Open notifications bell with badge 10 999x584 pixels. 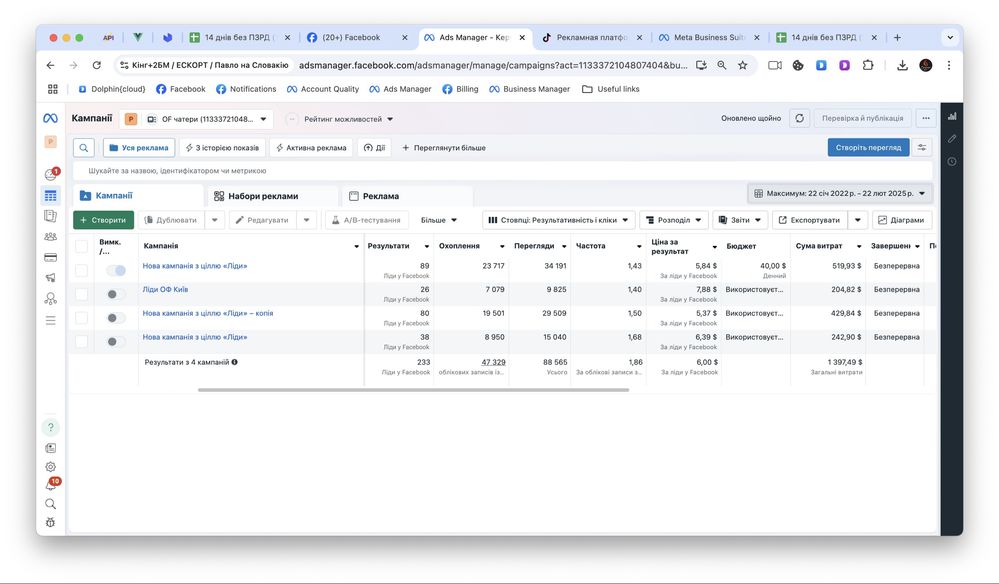51,485
